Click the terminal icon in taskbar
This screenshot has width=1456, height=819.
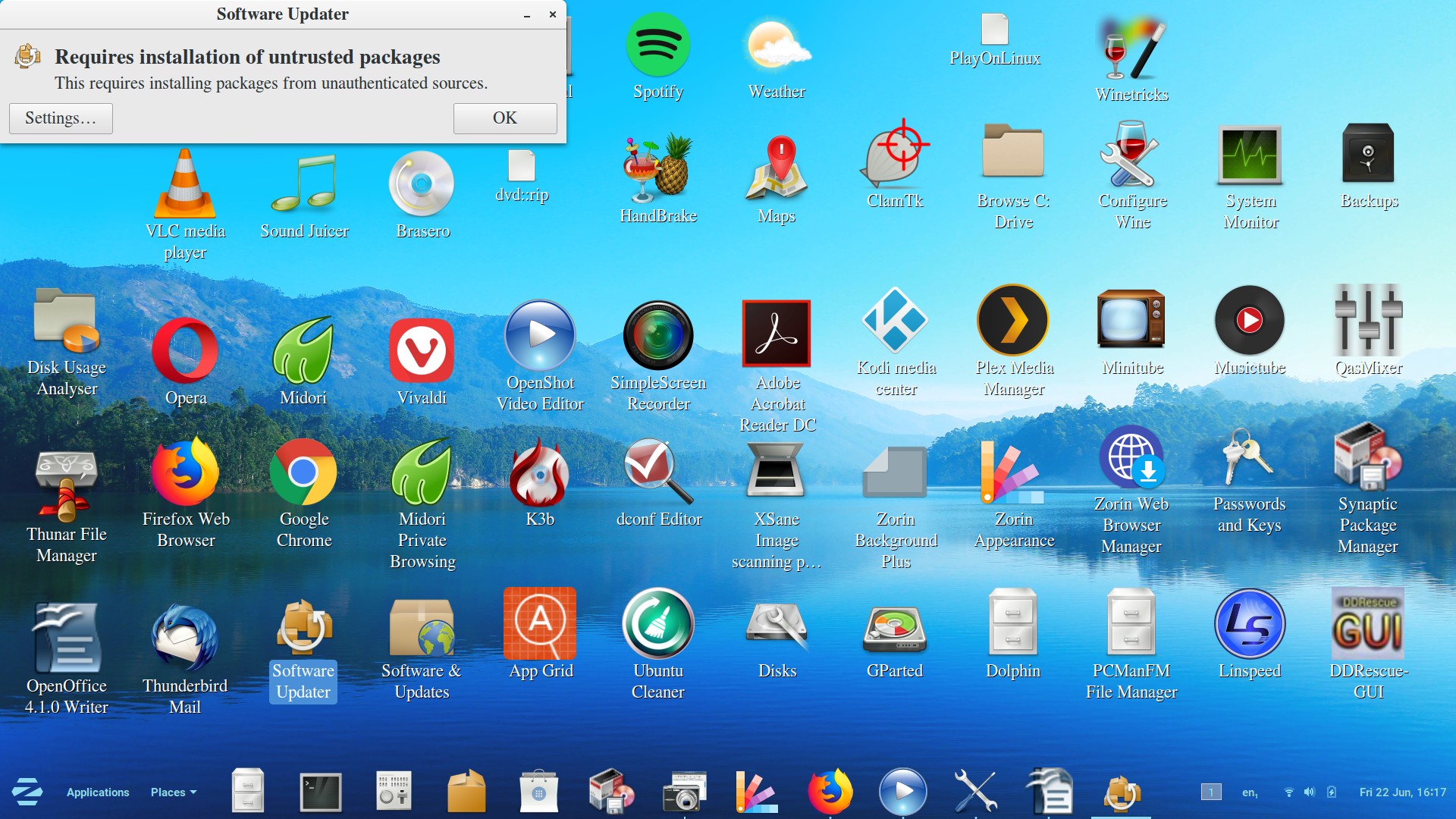[x=321, y=792]
